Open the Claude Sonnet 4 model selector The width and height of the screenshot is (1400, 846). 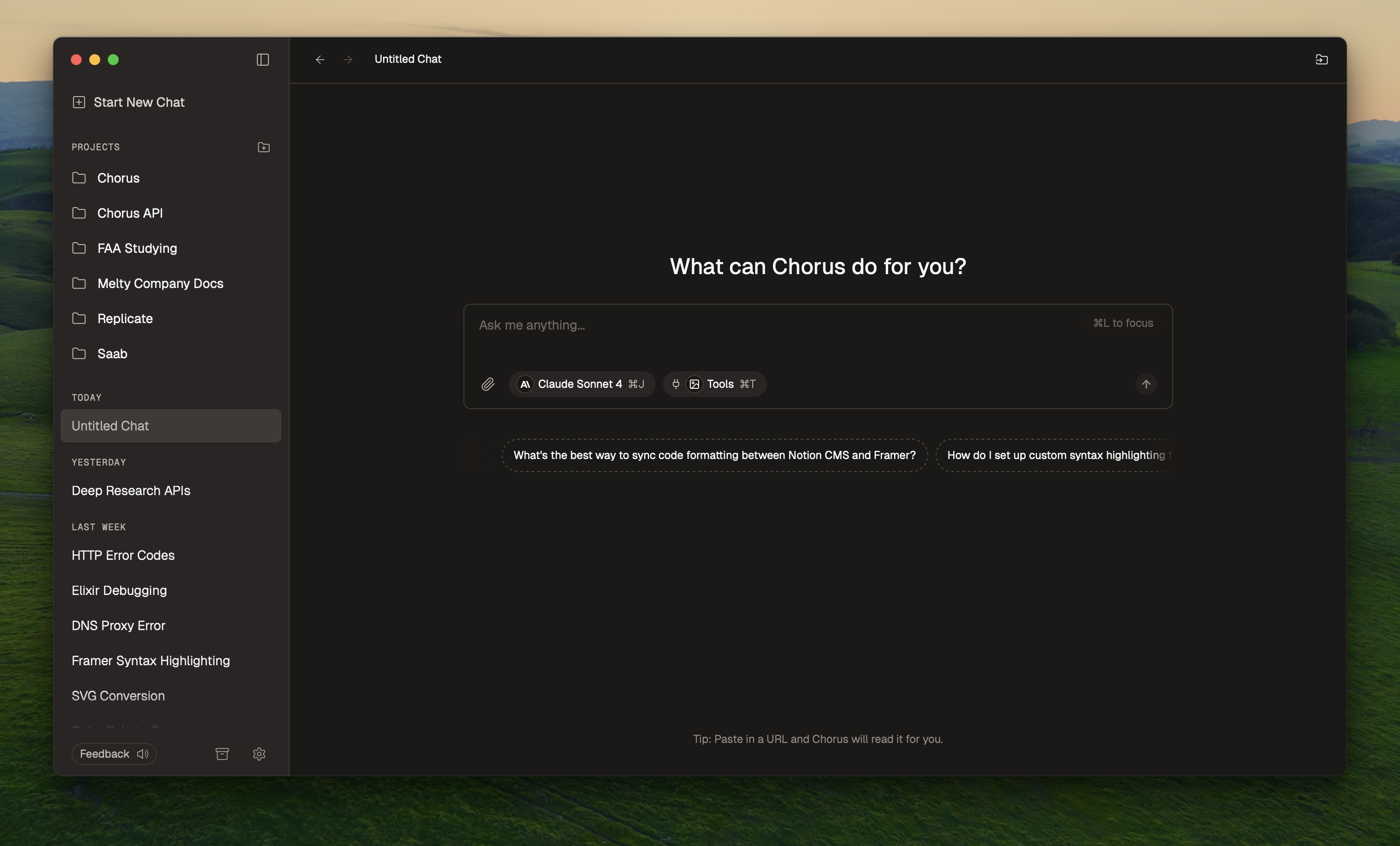point(582,384)
